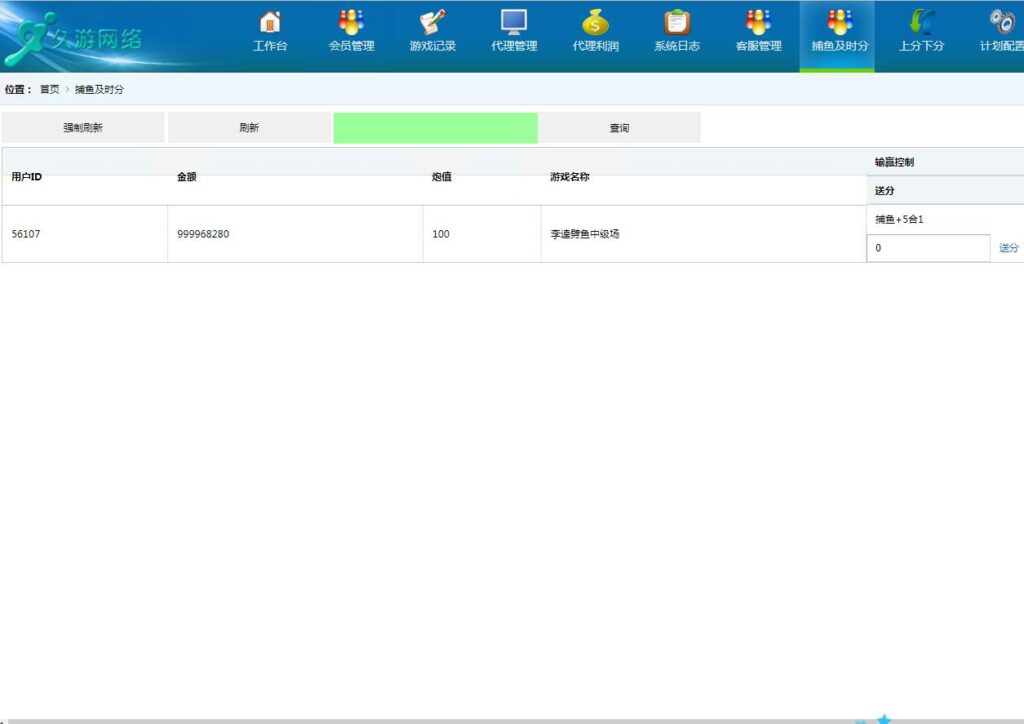This screenshot has width=1024, height=724.
Task: Click the 送分 score input box
Action: point(927,248)
